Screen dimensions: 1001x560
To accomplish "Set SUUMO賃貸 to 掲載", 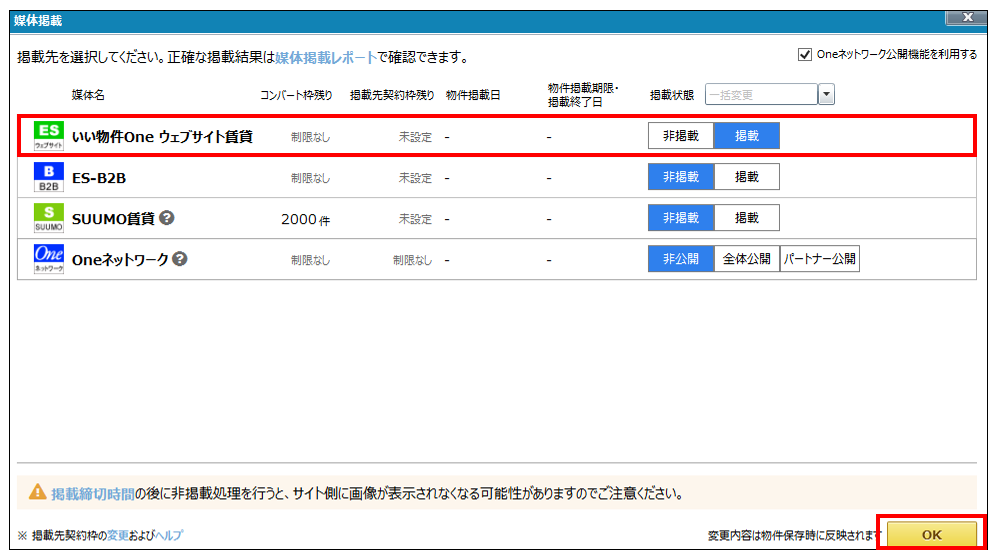I will point(746,218).
